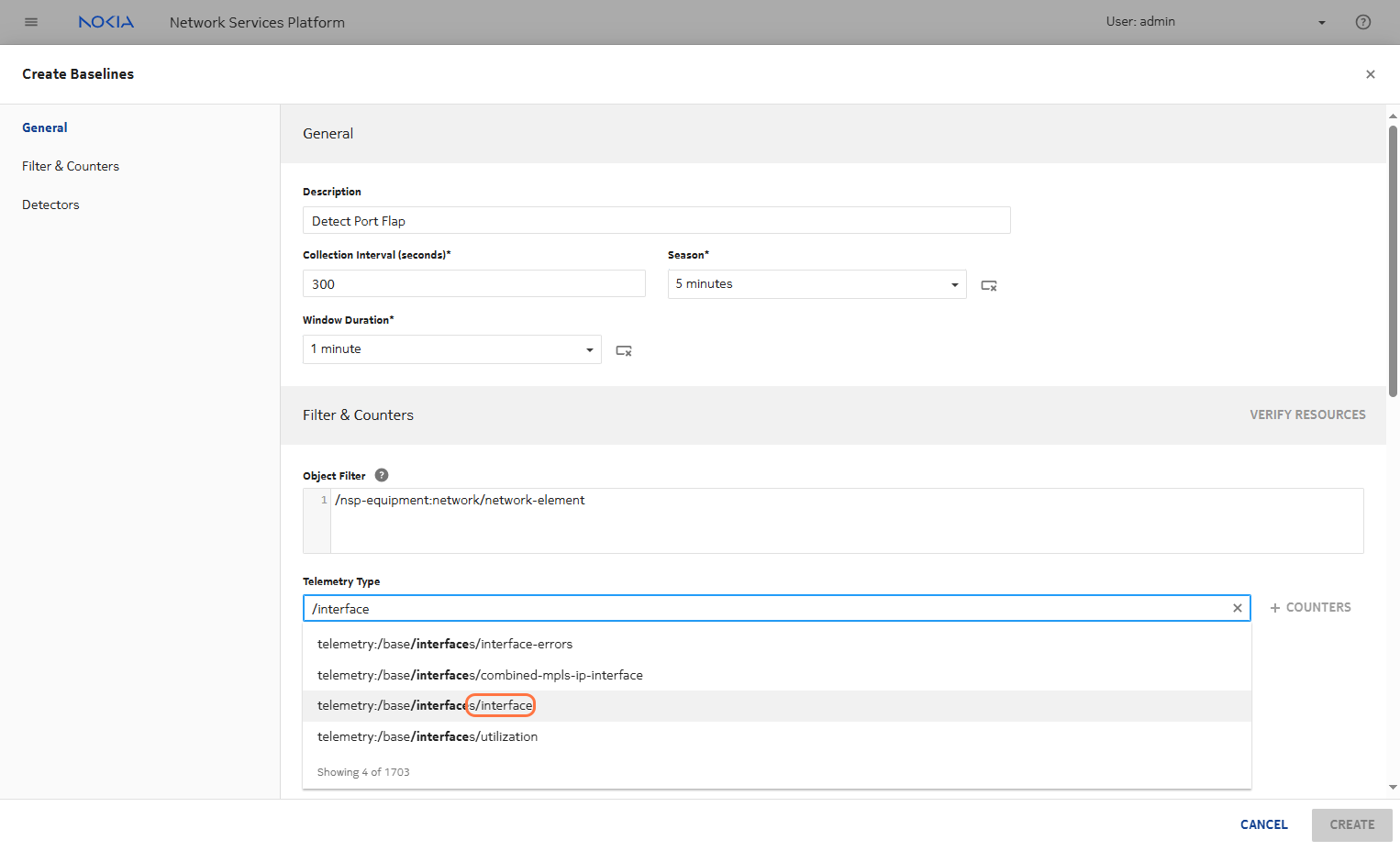Go to Filter & Counters section
Viewport: 1400px width, 851px height.
coord(71,166)
